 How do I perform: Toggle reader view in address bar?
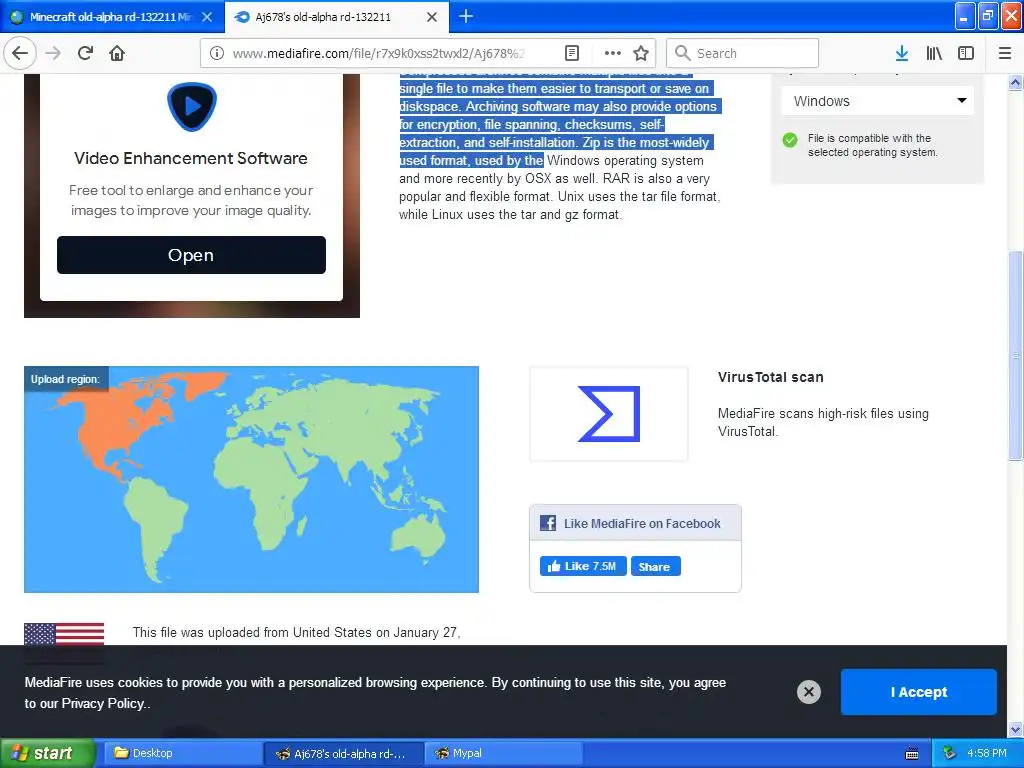(572, 53)
